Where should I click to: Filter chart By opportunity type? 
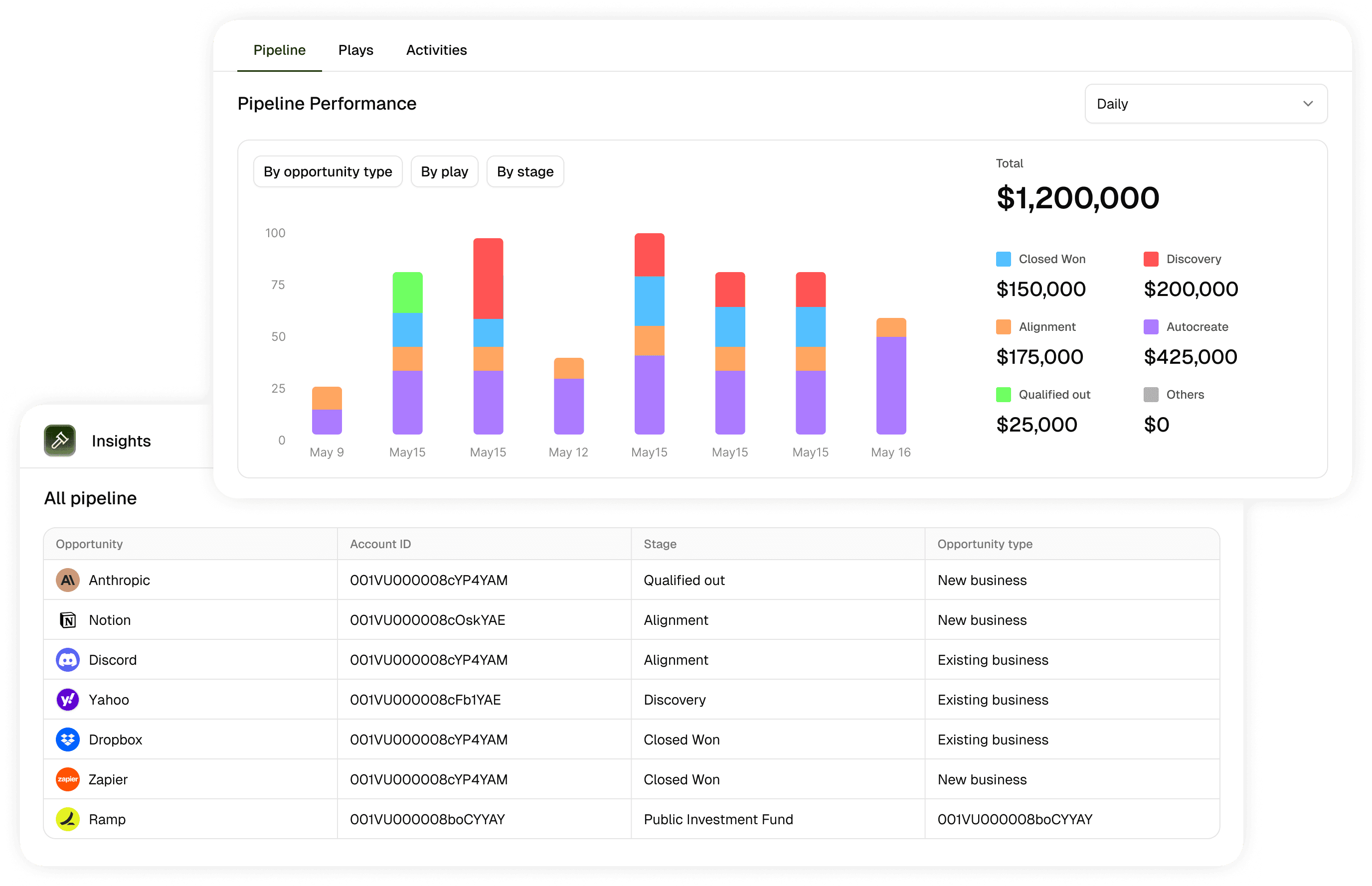[x=328, y=171]
